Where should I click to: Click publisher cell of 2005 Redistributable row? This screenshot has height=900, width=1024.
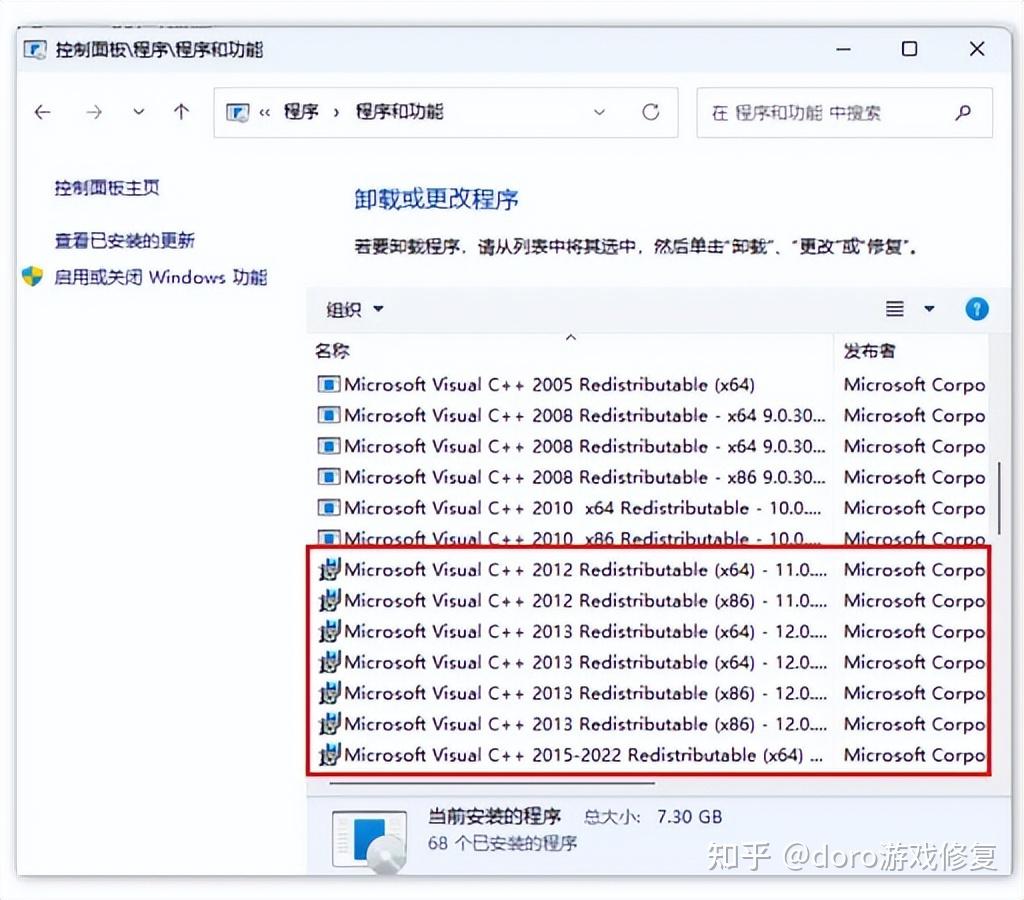tap(914, 385)
